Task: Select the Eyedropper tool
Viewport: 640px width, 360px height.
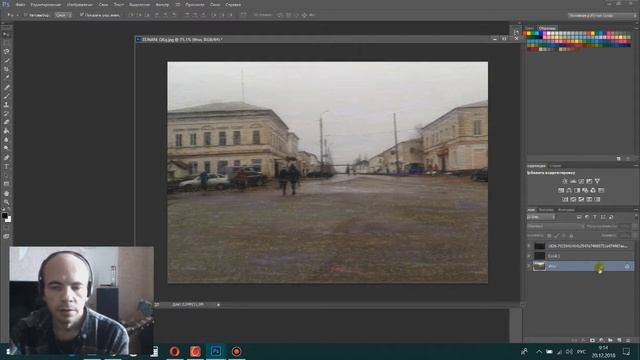Action: click(x=7, y=78)
